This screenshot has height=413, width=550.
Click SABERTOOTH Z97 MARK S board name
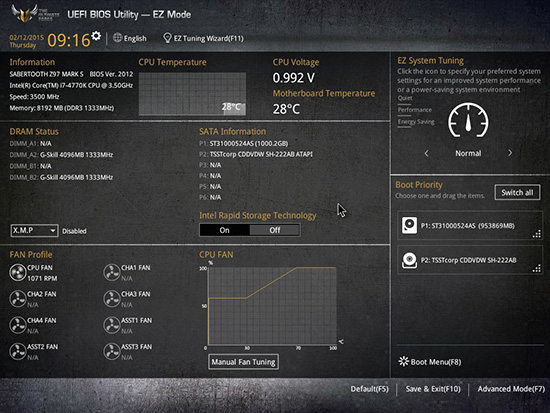[x=46, y=74]
